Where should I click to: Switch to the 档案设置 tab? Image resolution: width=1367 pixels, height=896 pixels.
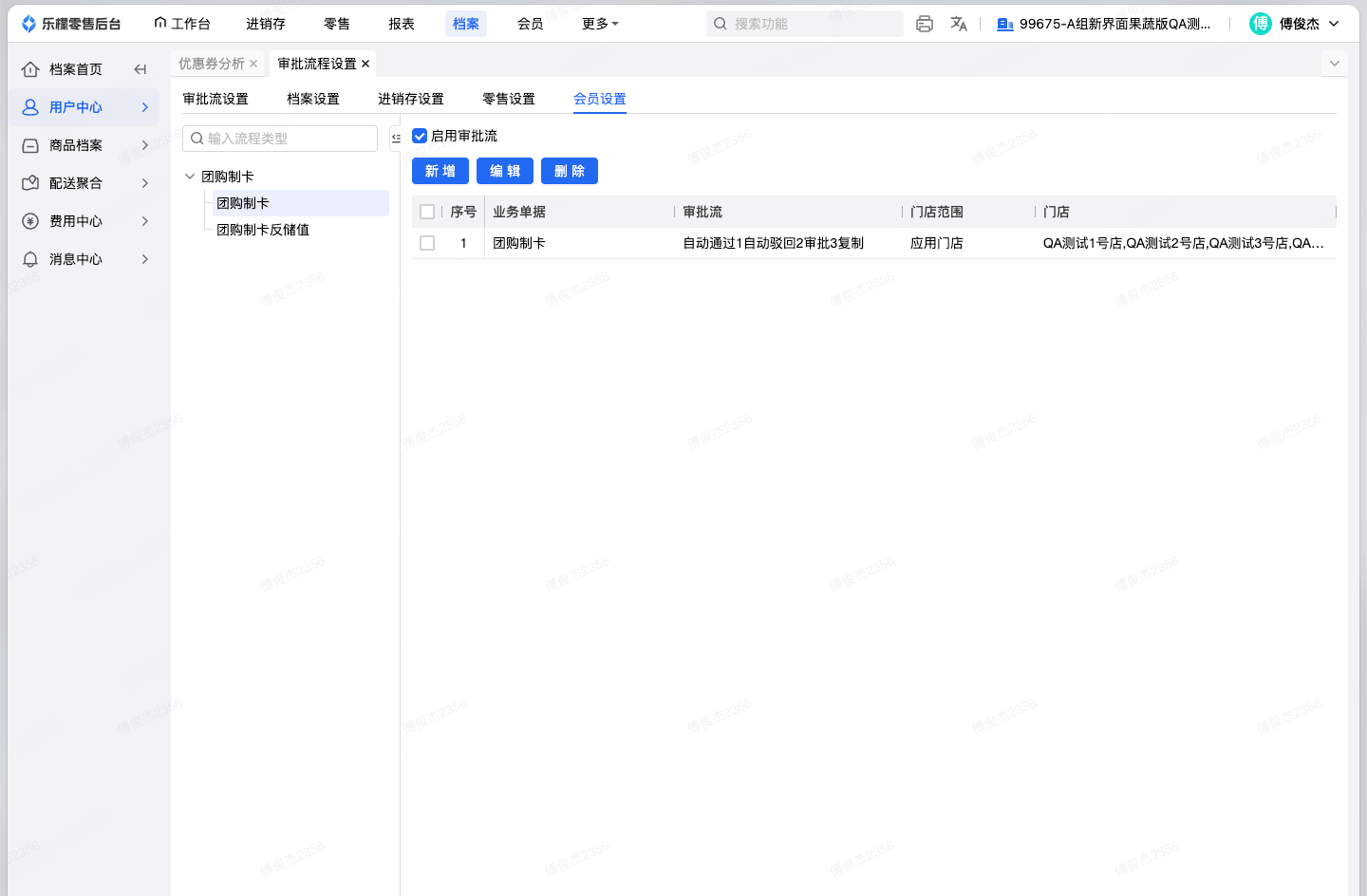coord(313,99)
